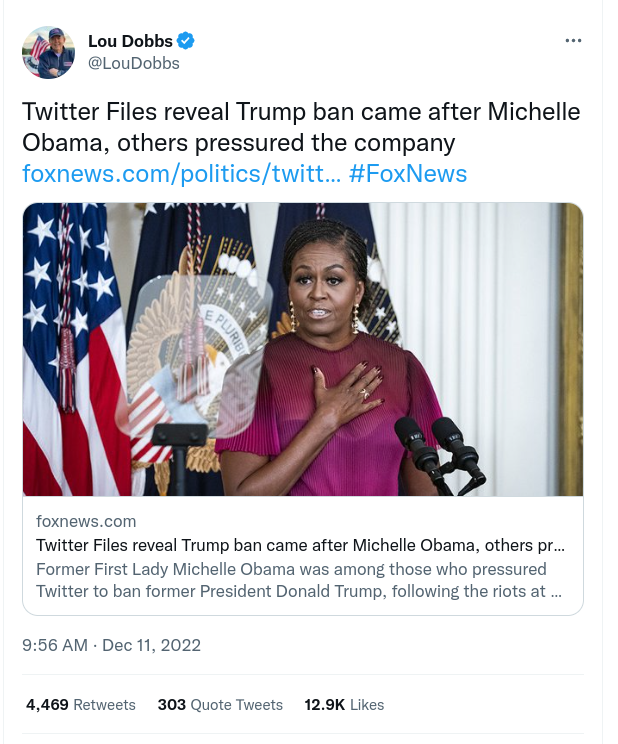Click the blue verified badge

pyautogui.click(x=186, y=41)
